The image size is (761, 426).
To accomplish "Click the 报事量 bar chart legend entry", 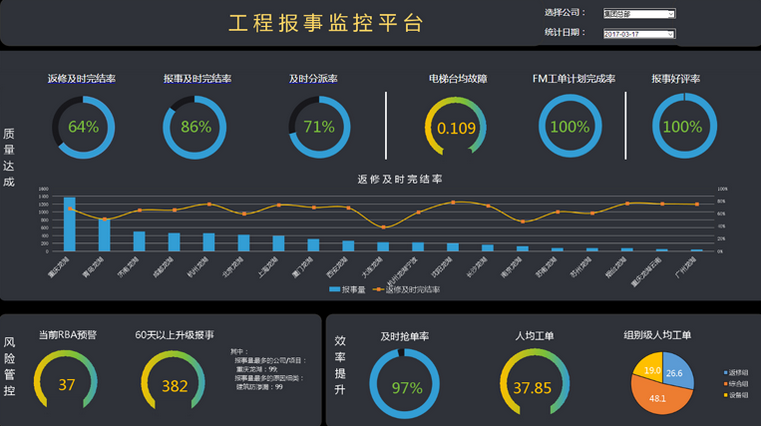I will (347, 290).
